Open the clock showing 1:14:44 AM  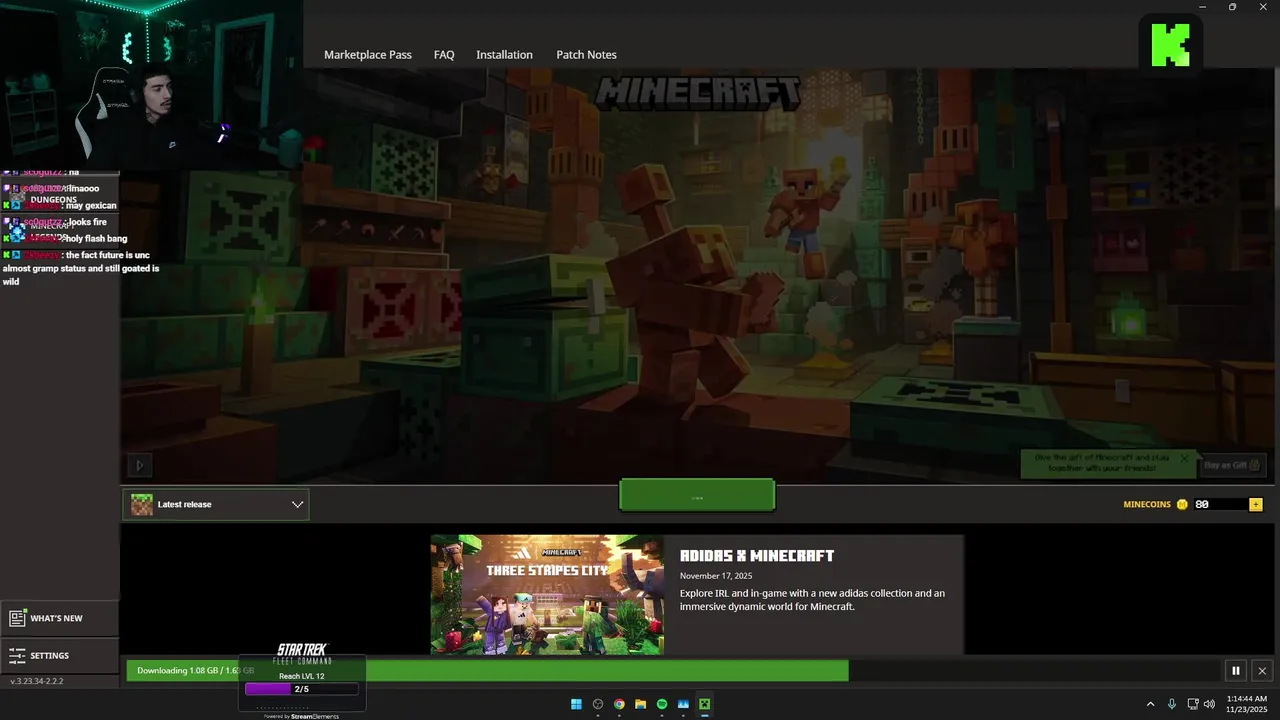click(x=1247, y=704)
